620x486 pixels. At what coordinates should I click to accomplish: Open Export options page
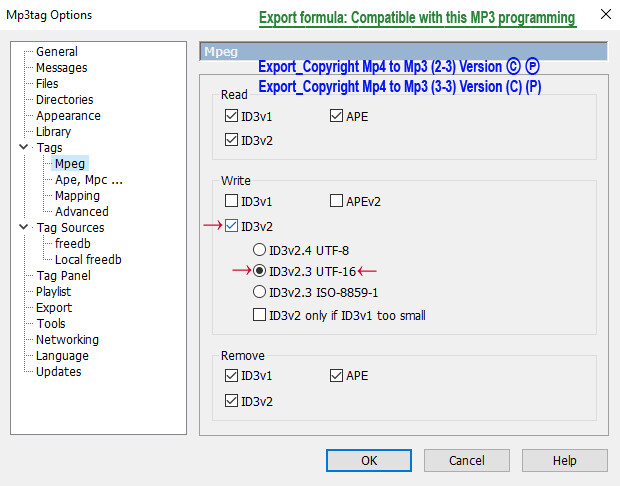[54, 307]
